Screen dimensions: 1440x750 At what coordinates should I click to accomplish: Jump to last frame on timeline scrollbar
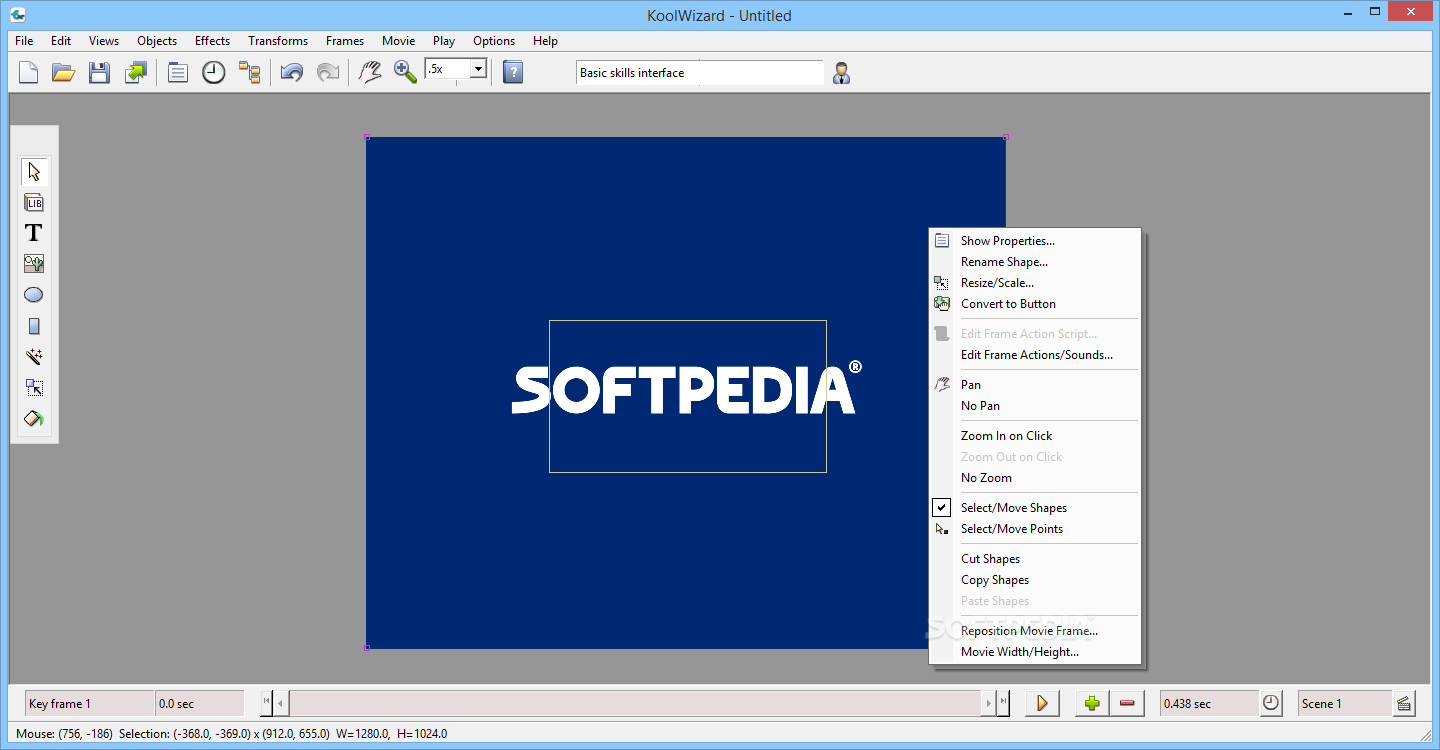(1003, 703)
